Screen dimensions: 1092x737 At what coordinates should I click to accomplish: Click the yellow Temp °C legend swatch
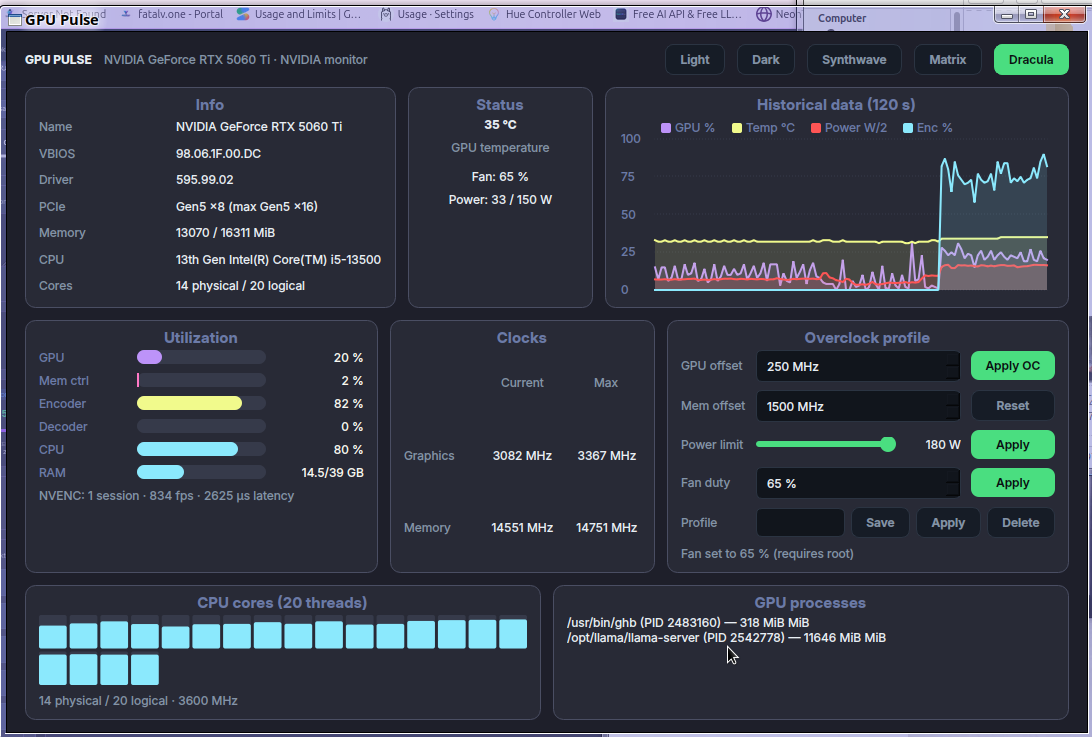point(737,128)
